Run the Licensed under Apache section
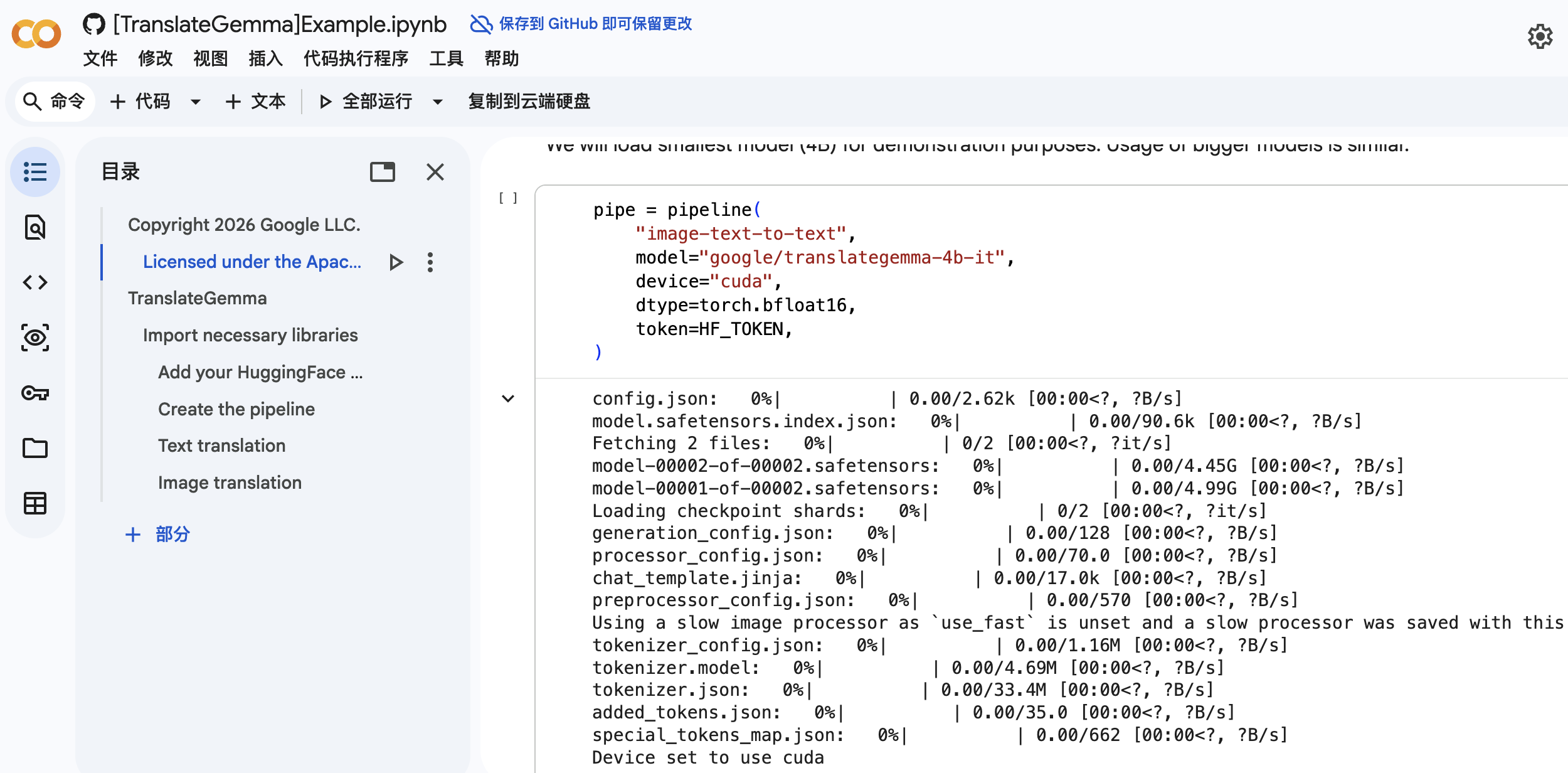 point(396,262)
